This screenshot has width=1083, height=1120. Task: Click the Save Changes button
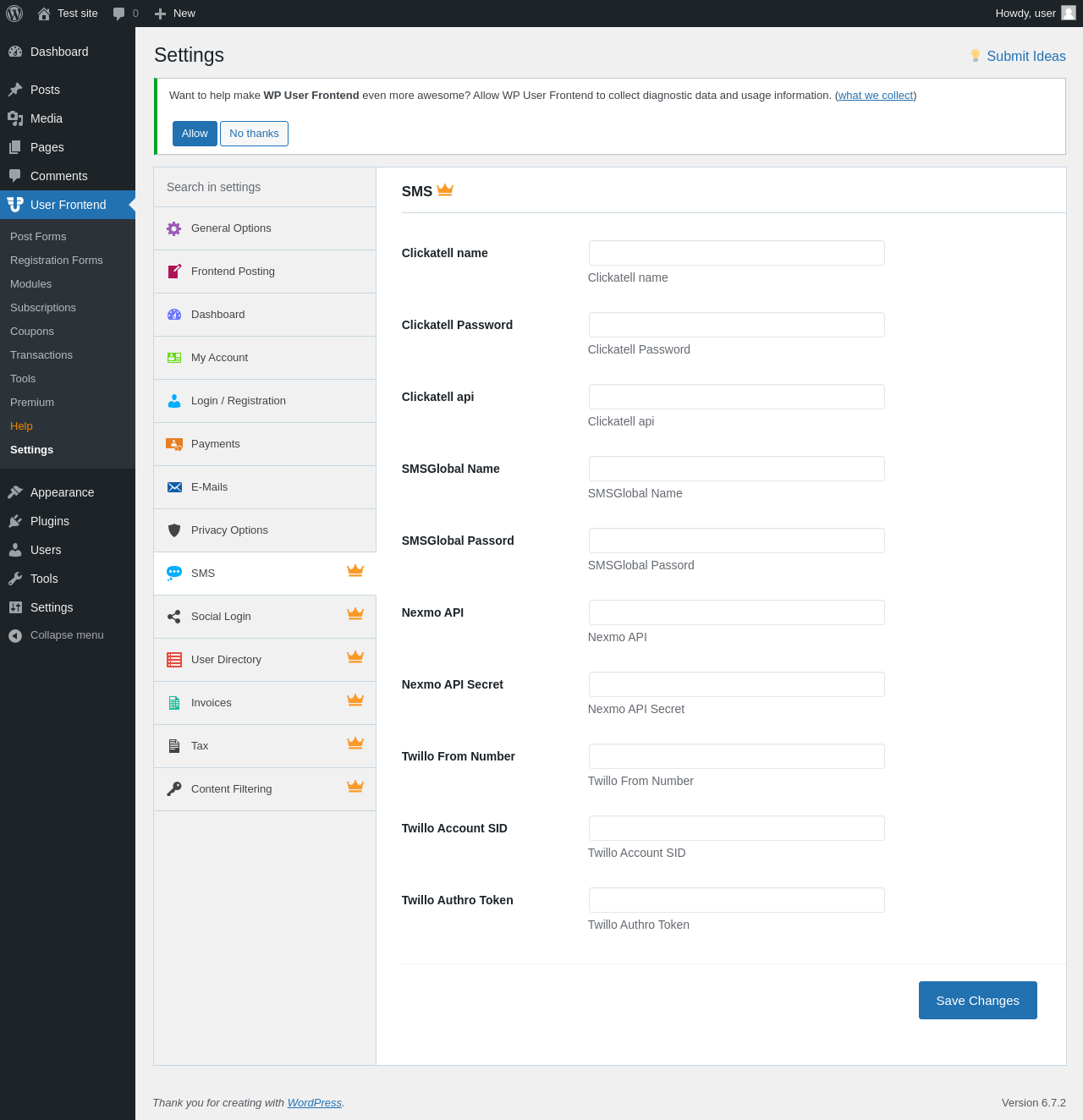978,1001
